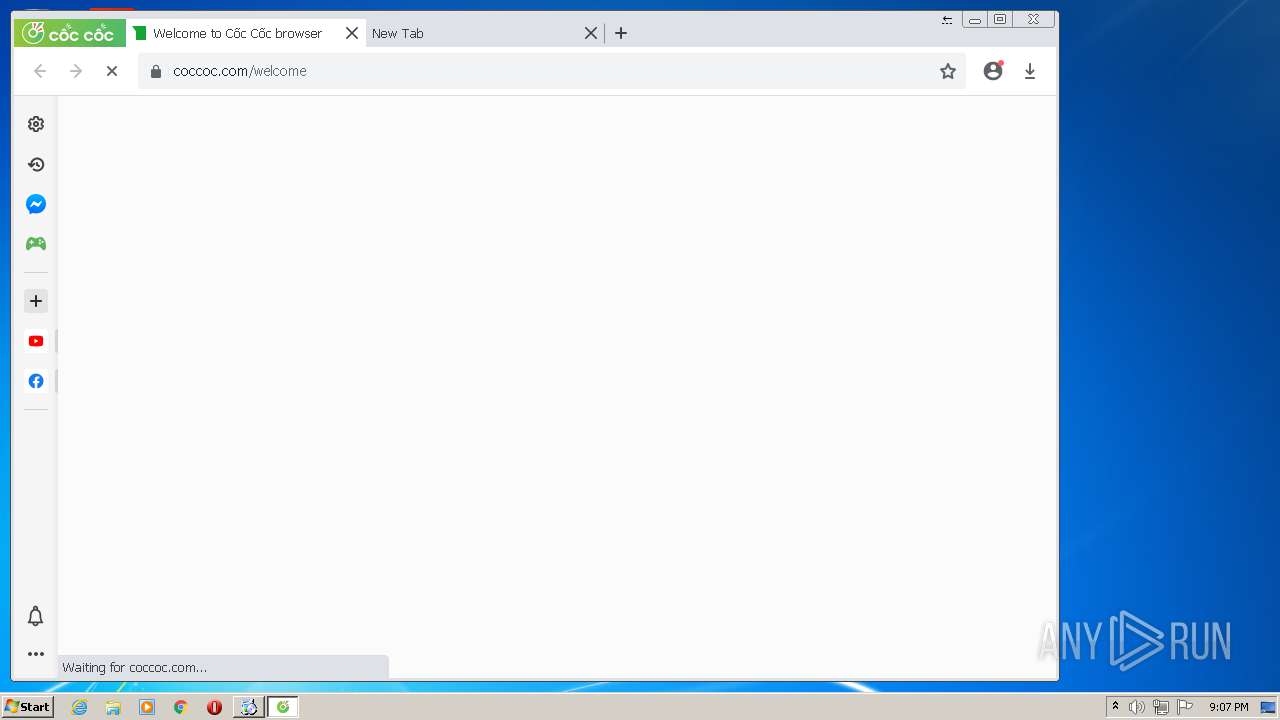Open Facebook sidebar shortcut
Screen dimensions: 1280x720
36,381
